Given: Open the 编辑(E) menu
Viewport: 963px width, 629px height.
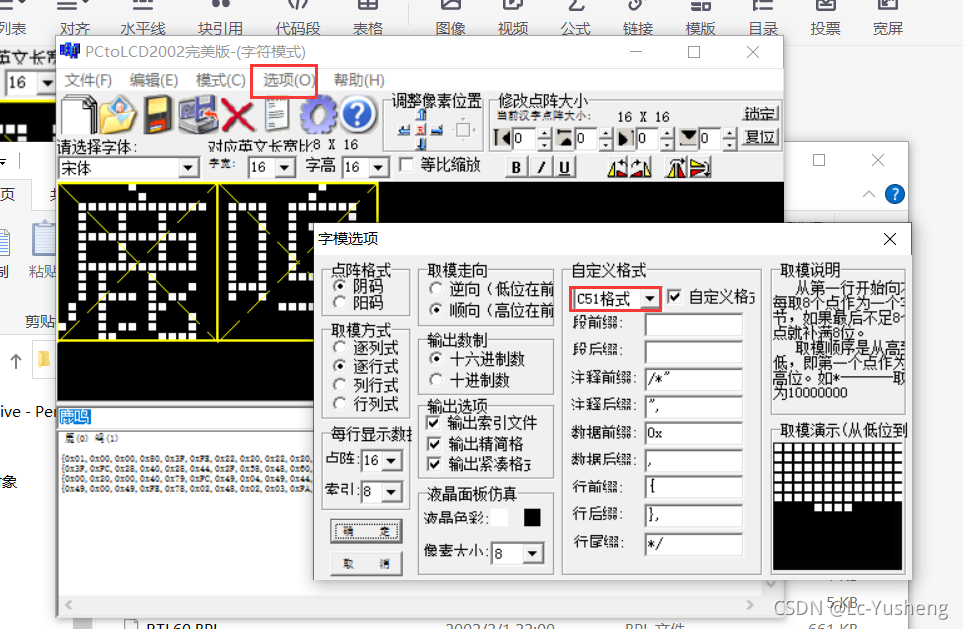Looking at the screenshot, I should (x=154, y=80).
